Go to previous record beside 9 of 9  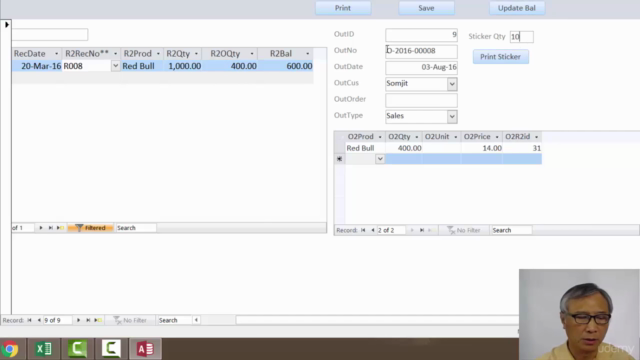(x=39, y=320)
